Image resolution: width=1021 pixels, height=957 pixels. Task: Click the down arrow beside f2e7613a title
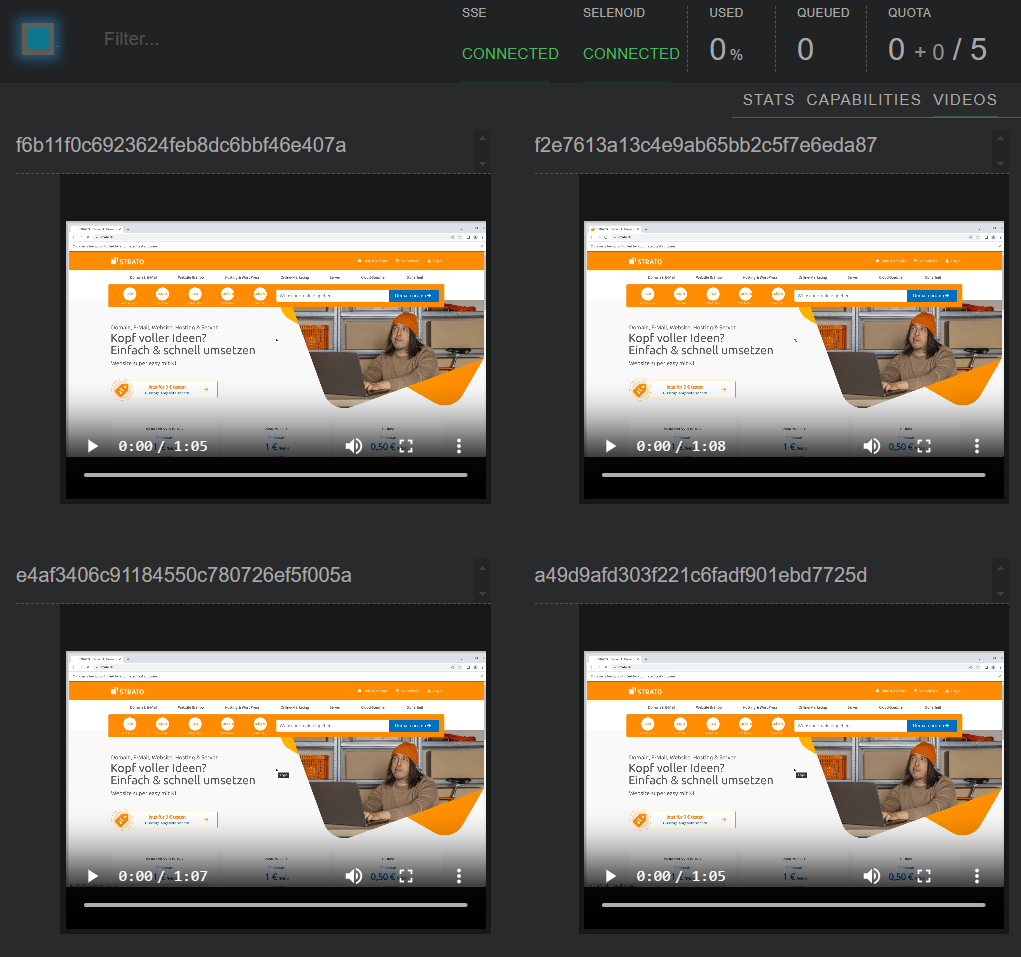click(1000, 162)
